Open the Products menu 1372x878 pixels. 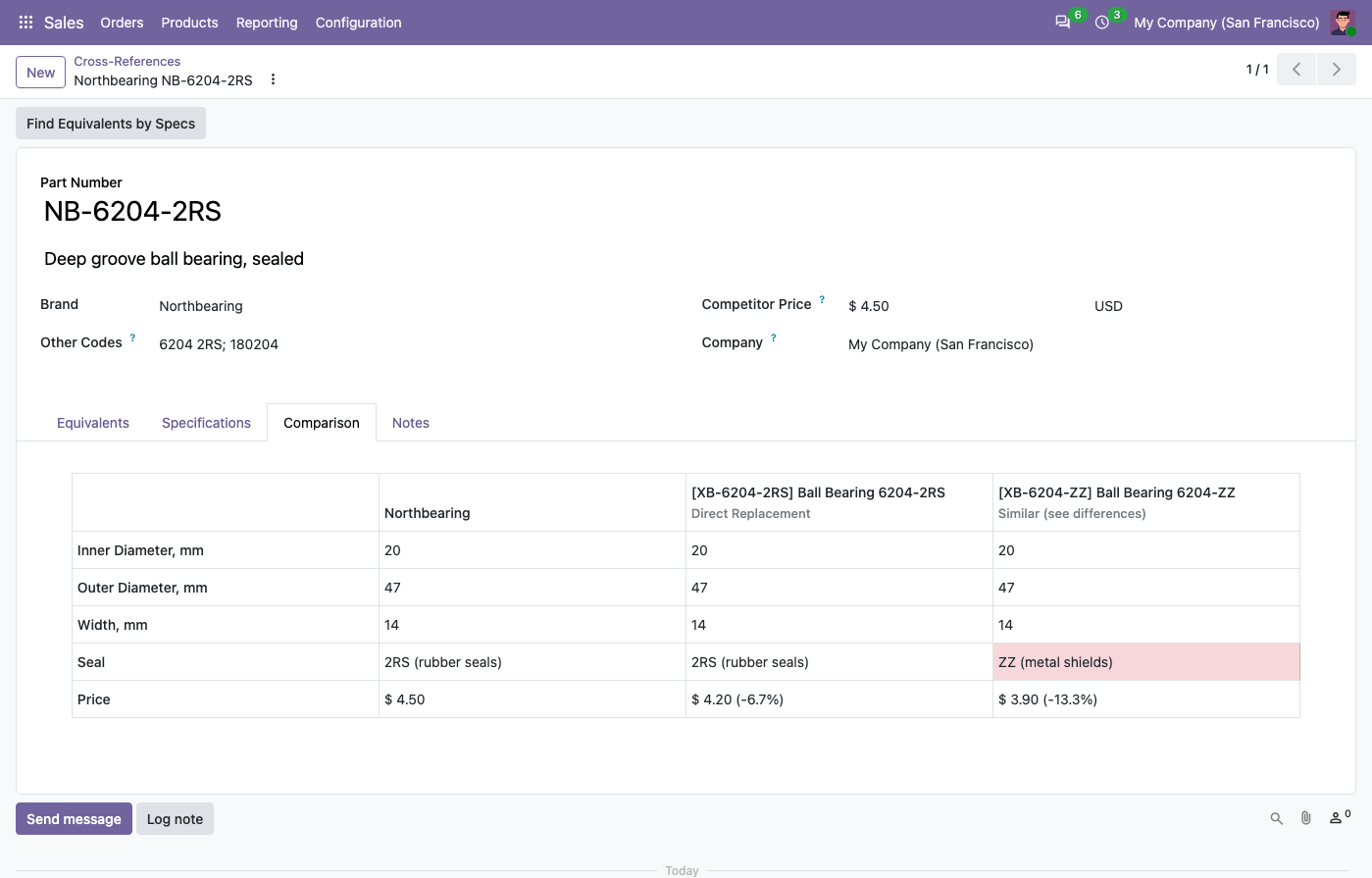pos(189,23)
